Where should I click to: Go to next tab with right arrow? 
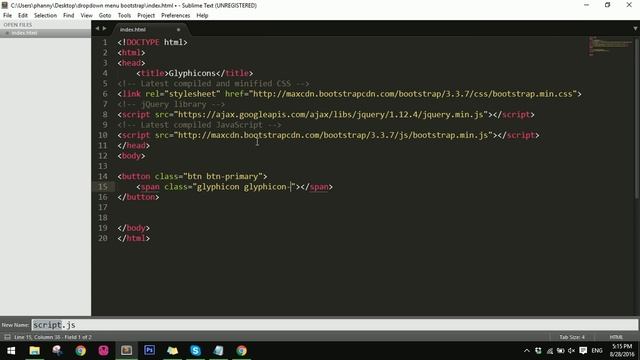(104, 29)
